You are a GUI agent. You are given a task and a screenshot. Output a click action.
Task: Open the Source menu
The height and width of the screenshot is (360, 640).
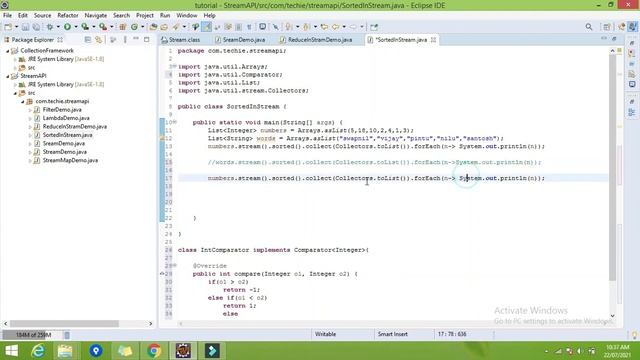42,16
